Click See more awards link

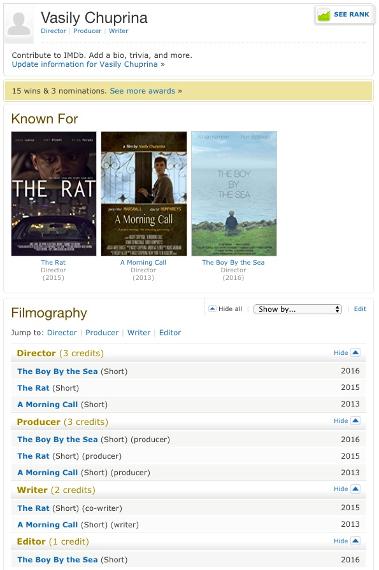coord(146,91)
